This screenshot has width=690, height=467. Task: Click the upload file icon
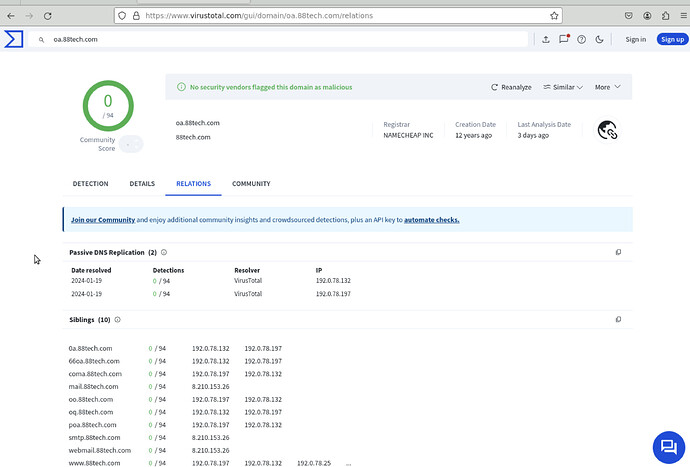(546, 39)
